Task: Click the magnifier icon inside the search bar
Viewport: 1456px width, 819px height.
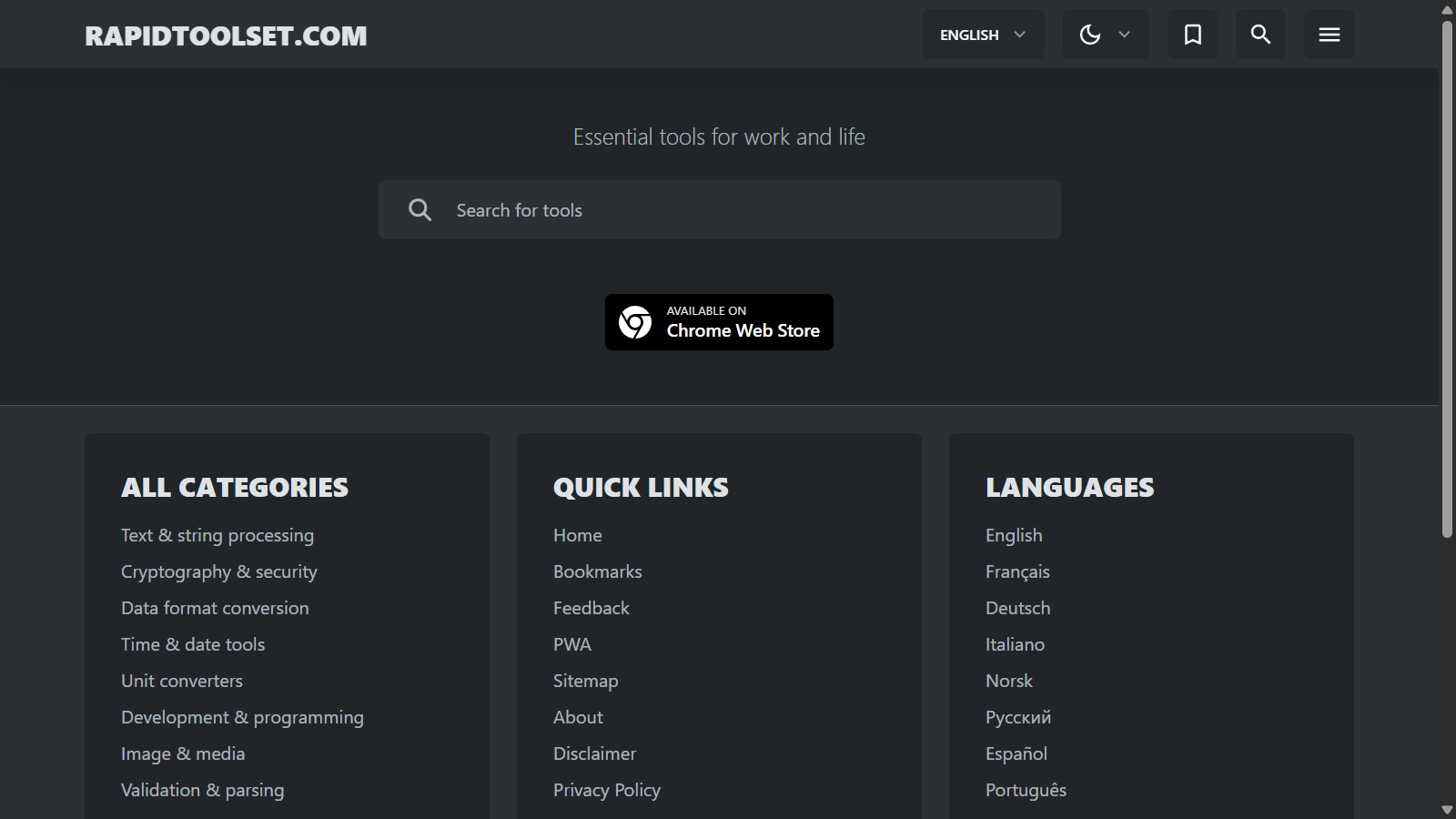Action: click(x=420, y=209)
